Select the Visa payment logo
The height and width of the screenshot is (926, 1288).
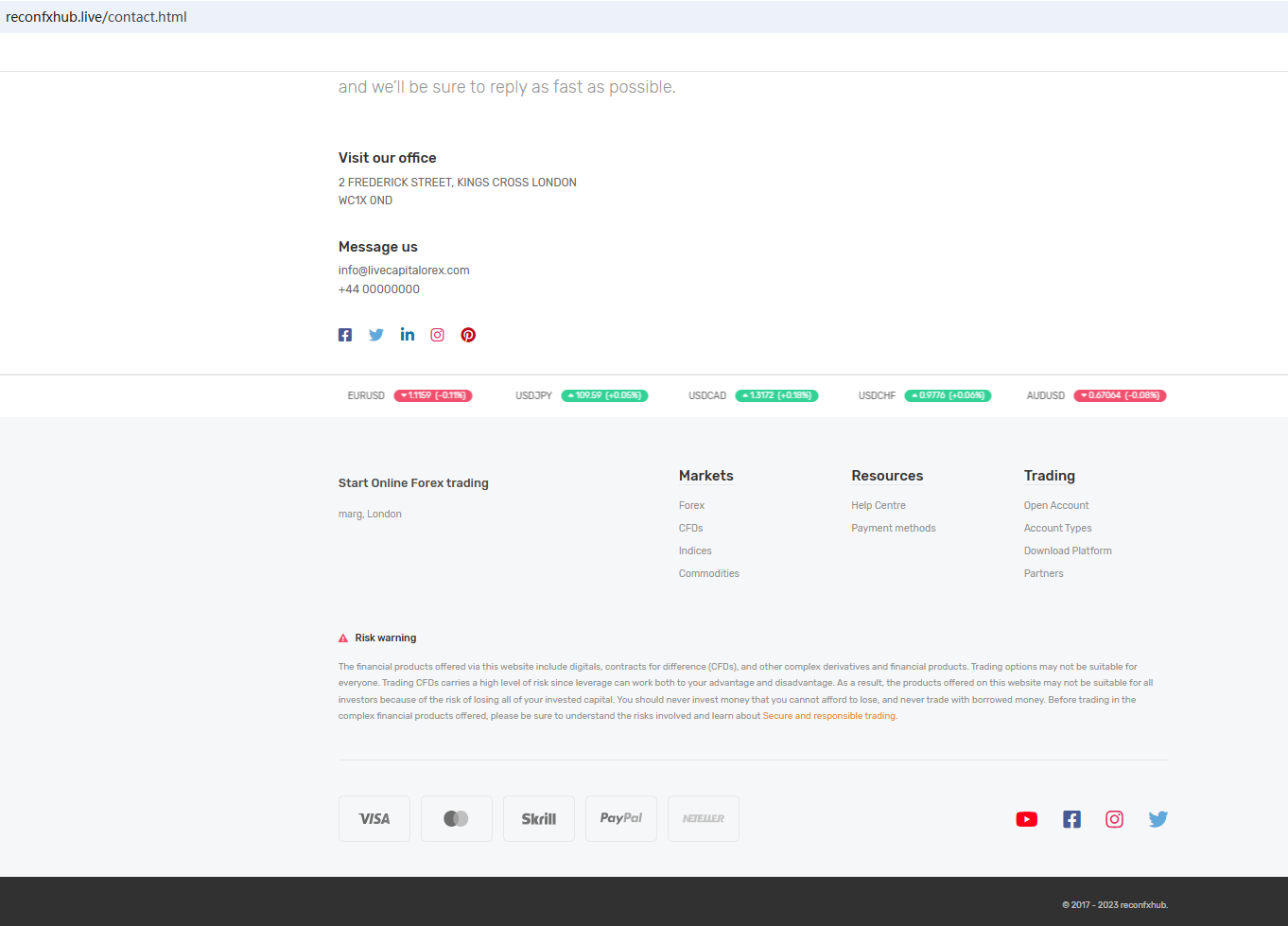[x=374, y=819]
